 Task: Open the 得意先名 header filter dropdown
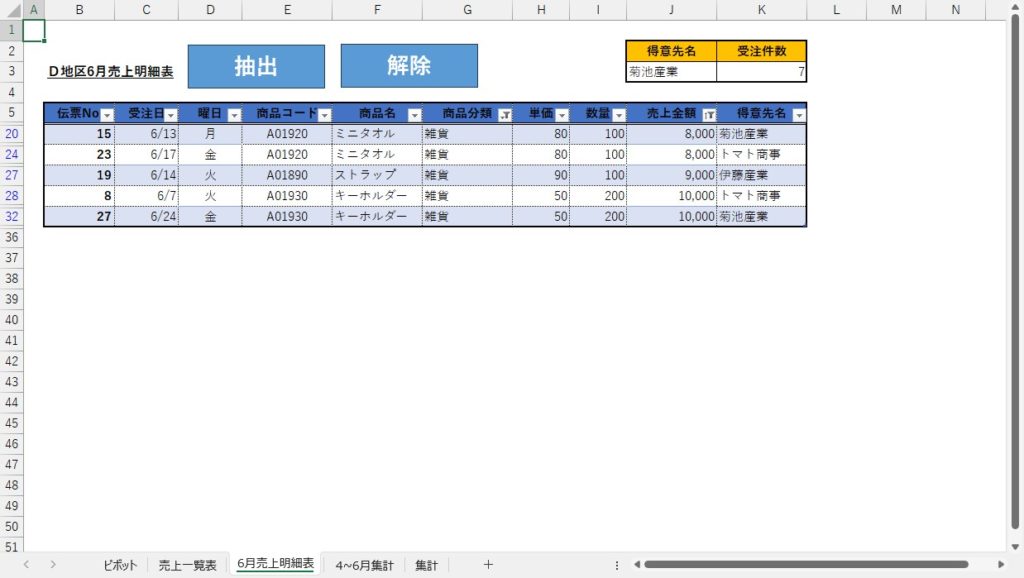pos(799,115)
